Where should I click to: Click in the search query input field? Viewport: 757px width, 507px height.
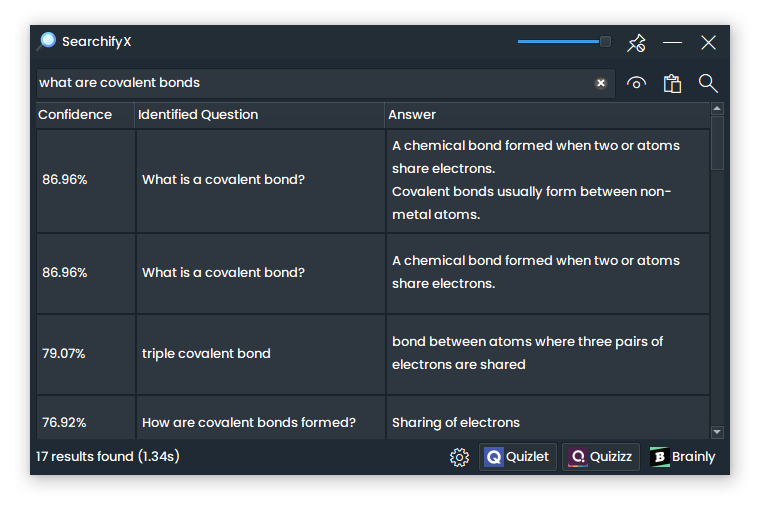click(310, 83)
